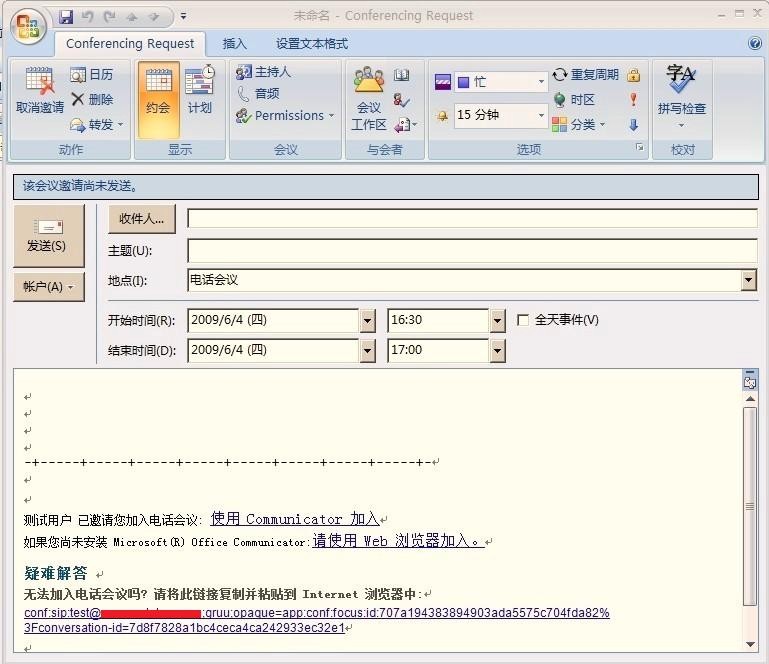Click the Save icon in quick access toolbar
This screenshot has height=664, width=769.
click(x=66, y=17)
